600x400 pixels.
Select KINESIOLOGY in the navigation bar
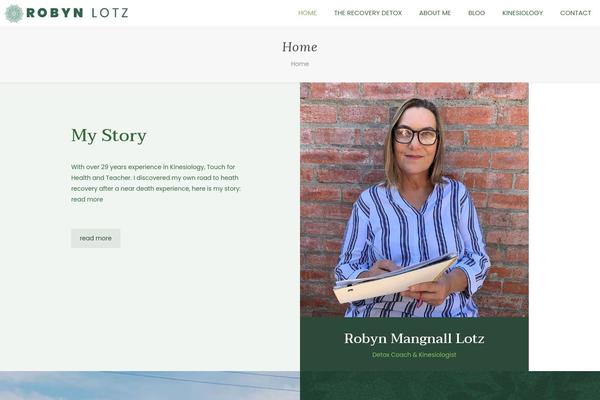pos(522,13)
